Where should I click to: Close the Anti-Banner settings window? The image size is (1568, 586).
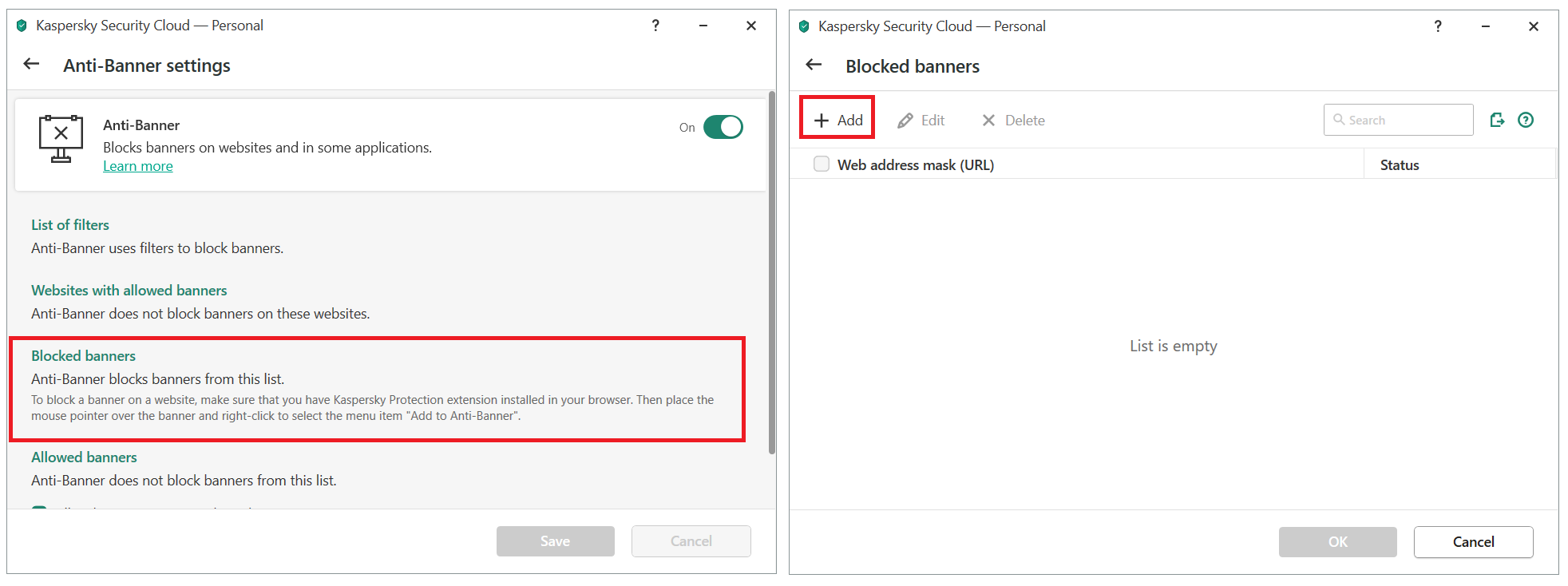751,26
